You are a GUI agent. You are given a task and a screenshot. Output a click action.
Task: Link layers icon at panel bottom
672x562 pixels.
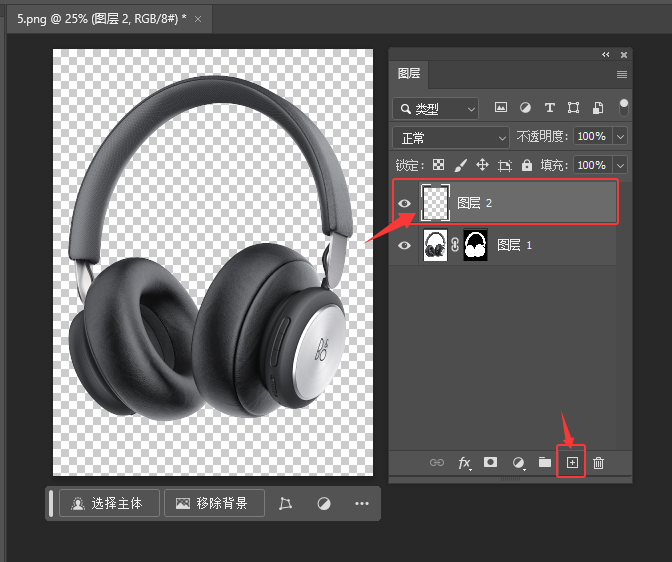(437, 463)
